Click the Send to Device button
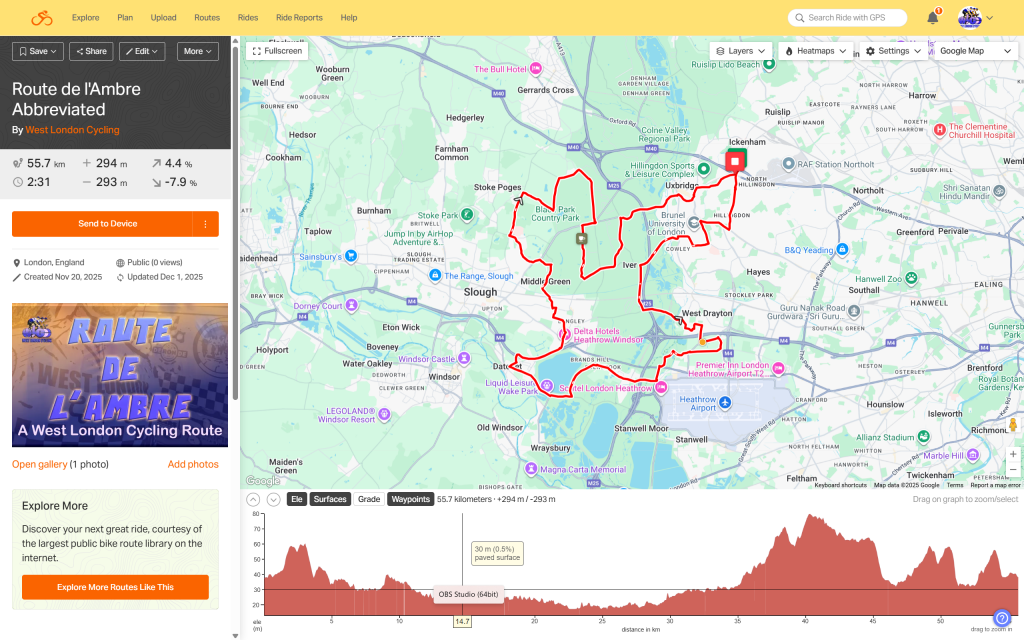This screenshot has height=640, width=1024. click(102, 224)
